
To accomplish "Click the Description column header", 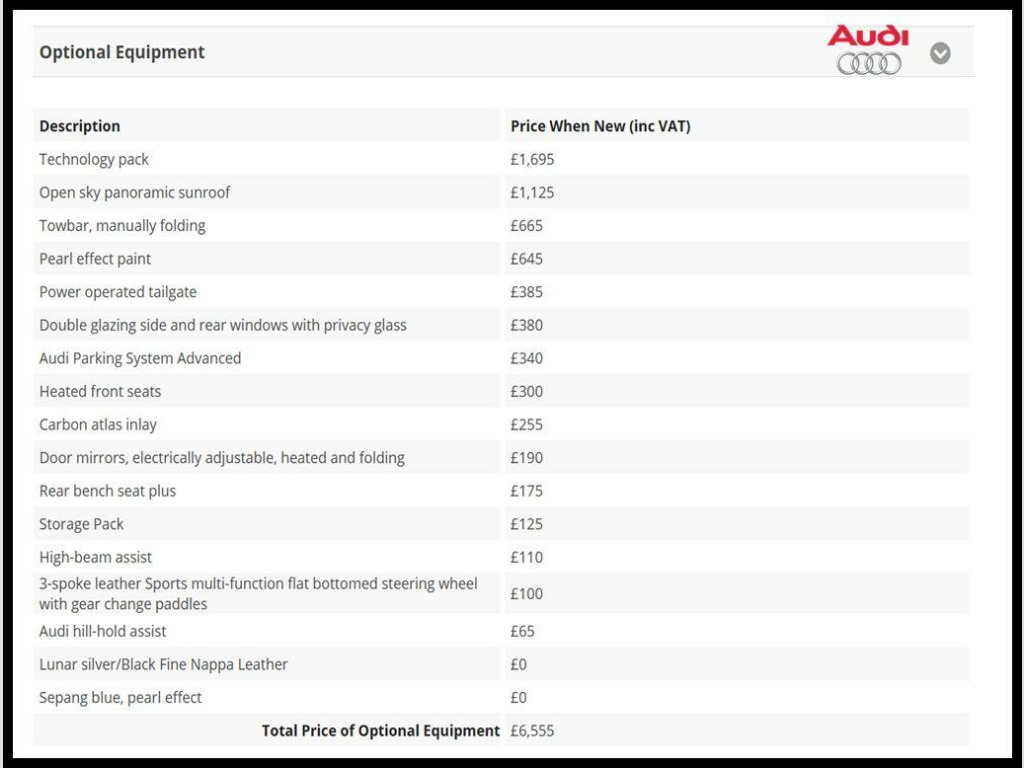I will [x=80, y=126].
